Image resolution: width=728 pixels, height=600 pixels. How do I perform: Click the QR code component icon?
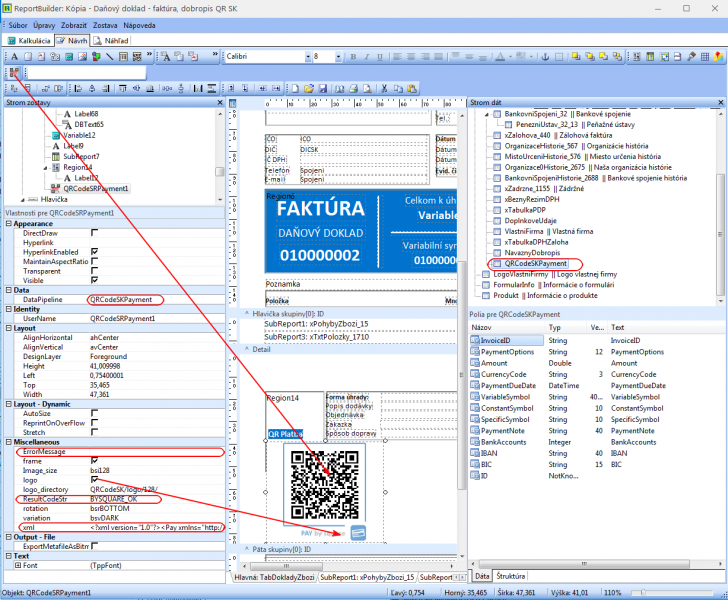15,72
